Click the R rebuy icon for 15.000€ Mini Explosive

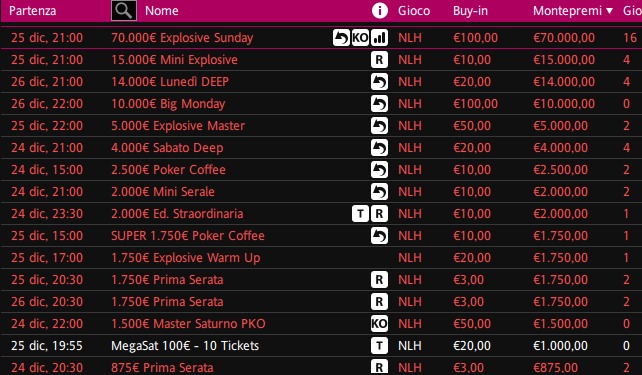click(380, 60)
